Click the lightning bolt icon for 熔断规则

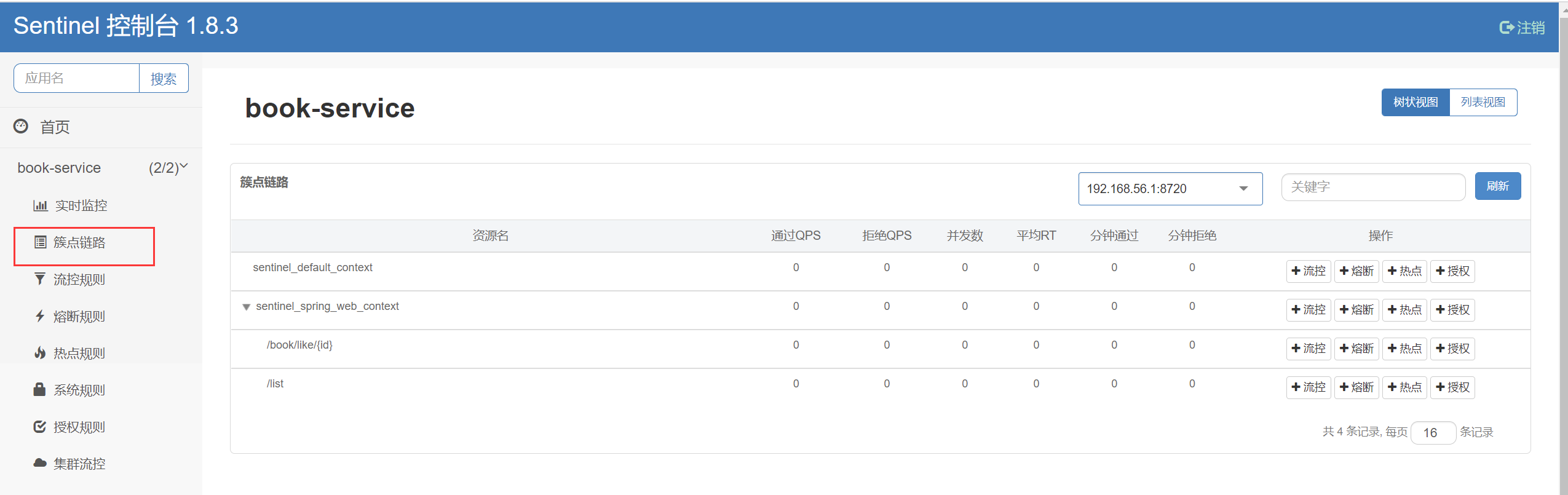click(40, 316)
